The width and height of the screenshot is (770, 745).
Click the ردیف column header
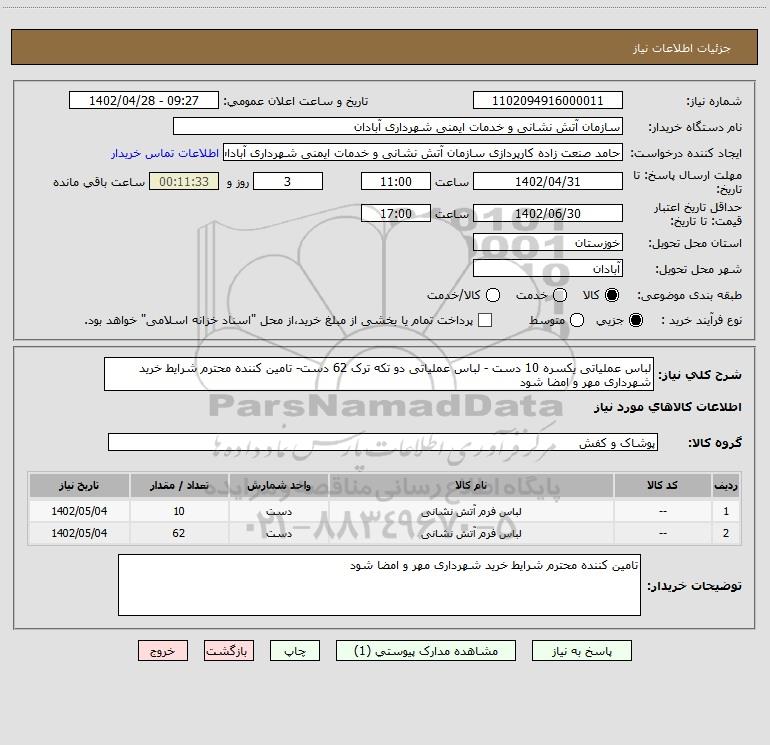[726, 486]
